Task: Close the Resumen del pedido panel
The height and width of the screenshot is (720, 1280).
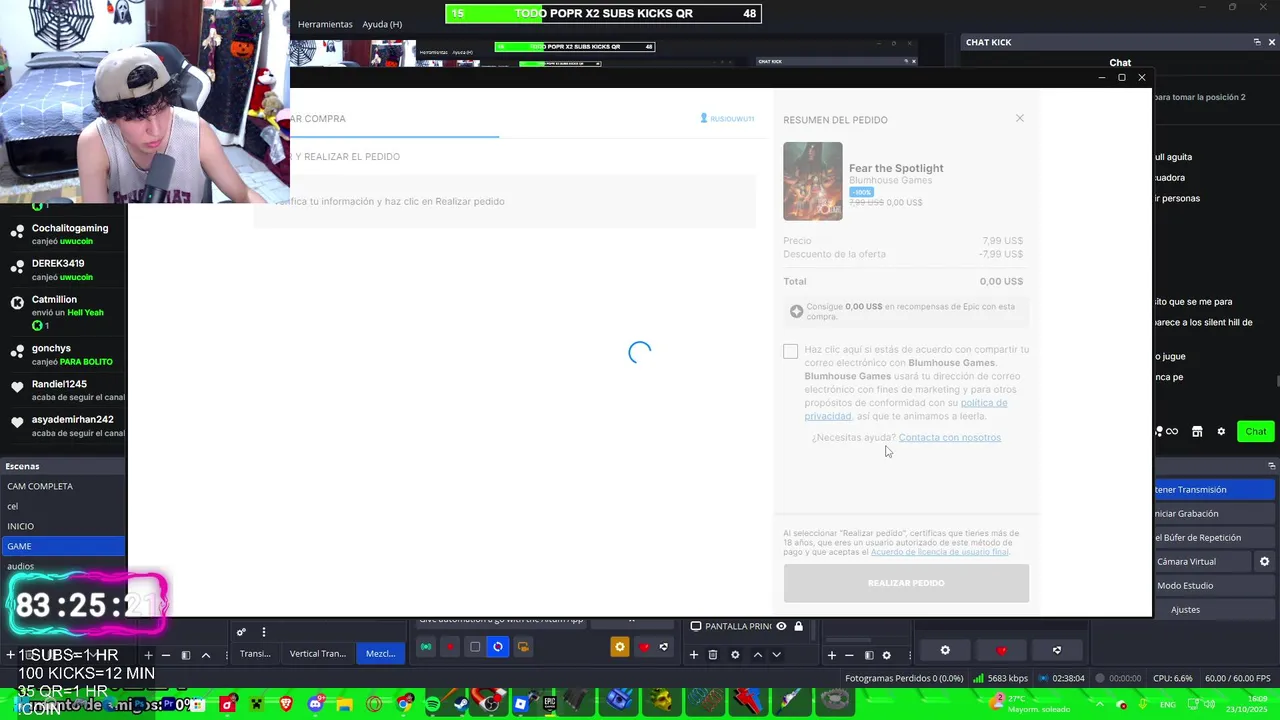Action: 1020,118
